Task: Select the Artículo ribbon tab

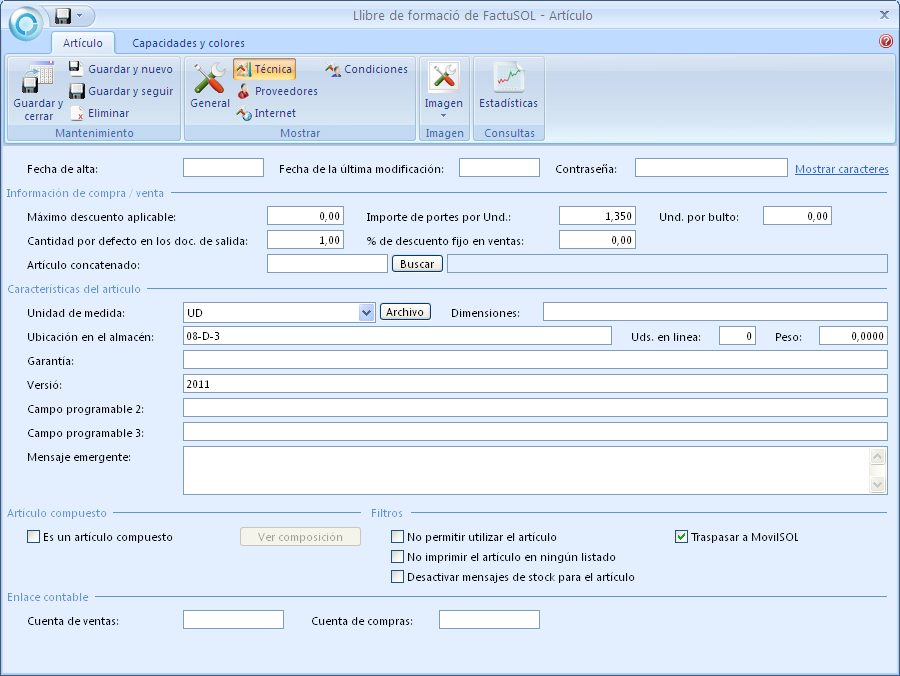Action: (83, 43)
